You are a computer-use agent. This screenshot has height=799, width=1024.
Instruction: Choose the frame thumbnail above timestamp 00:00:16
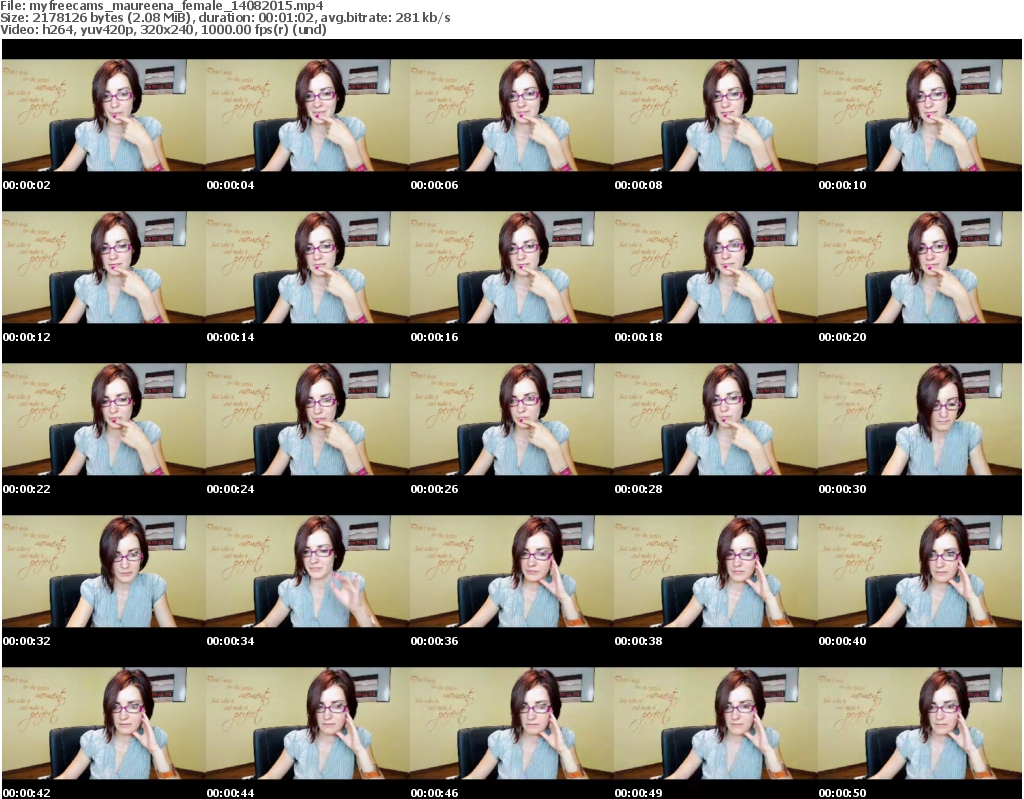511,268
